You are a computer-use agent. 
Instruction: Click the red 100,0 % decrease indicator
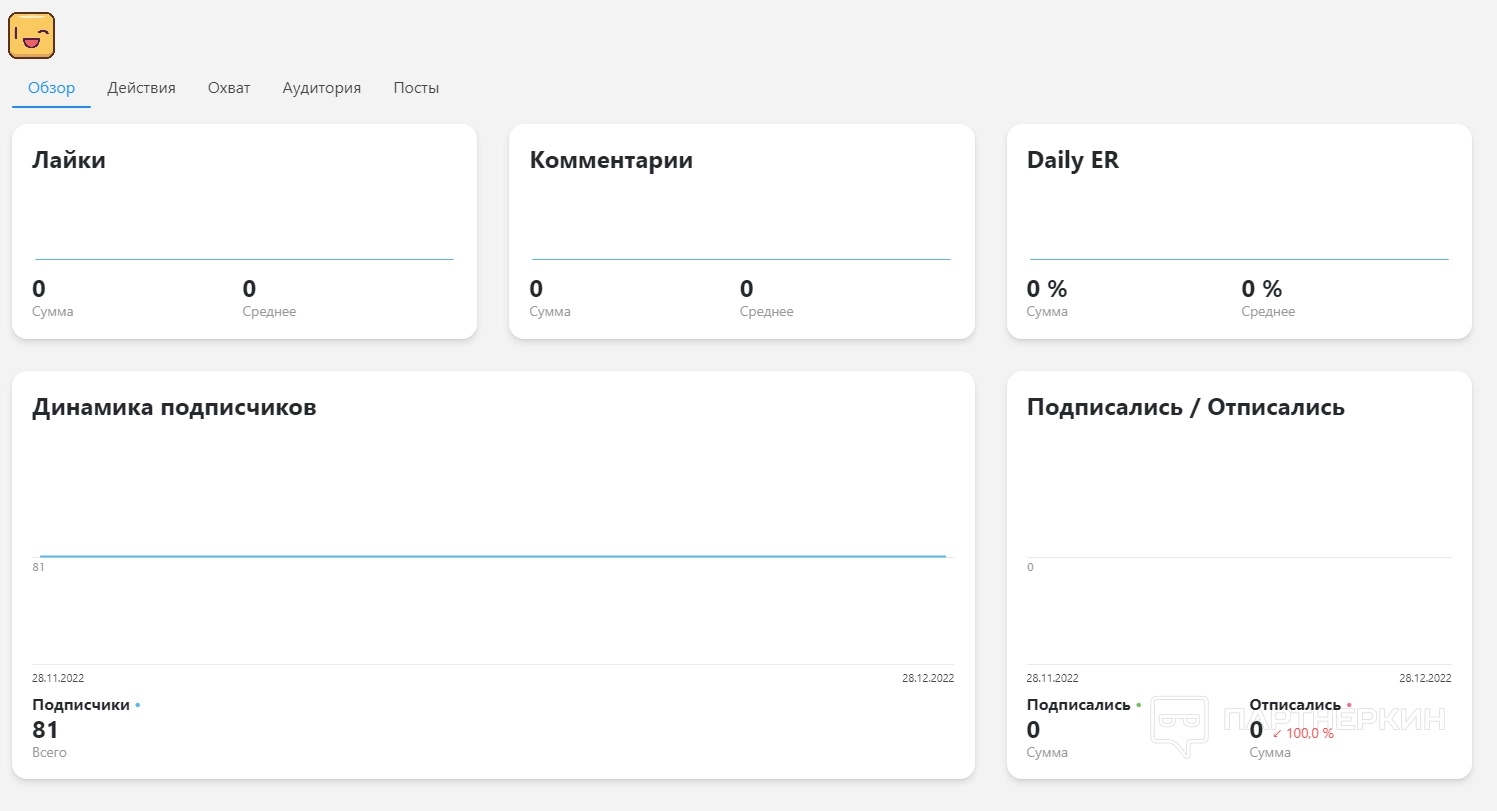pyautogui.click(x=1303, y=733)
